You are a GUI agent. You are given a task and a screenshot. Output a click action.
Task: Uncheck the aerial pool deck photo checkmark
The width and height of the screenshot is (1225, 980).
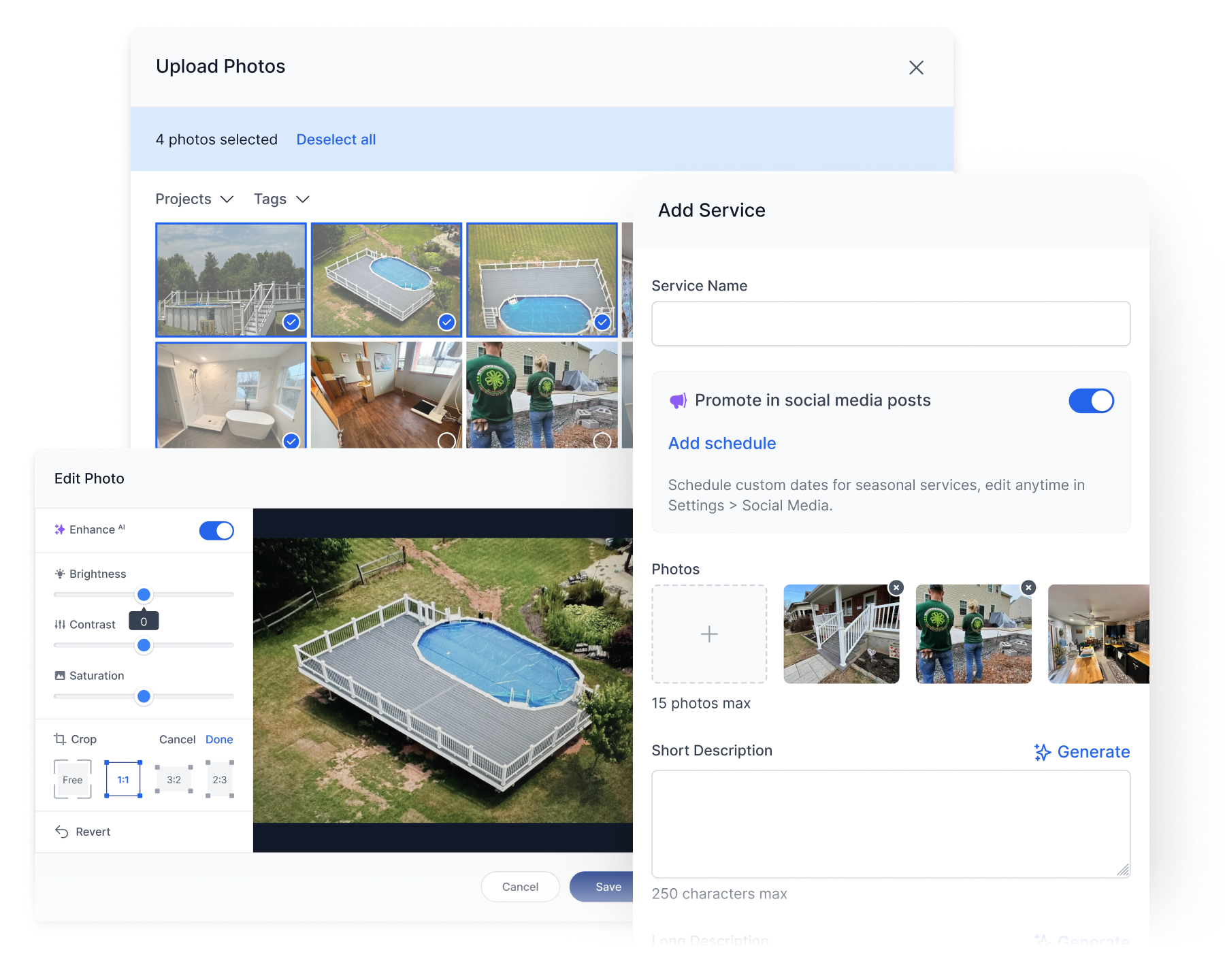pos(446,322)
